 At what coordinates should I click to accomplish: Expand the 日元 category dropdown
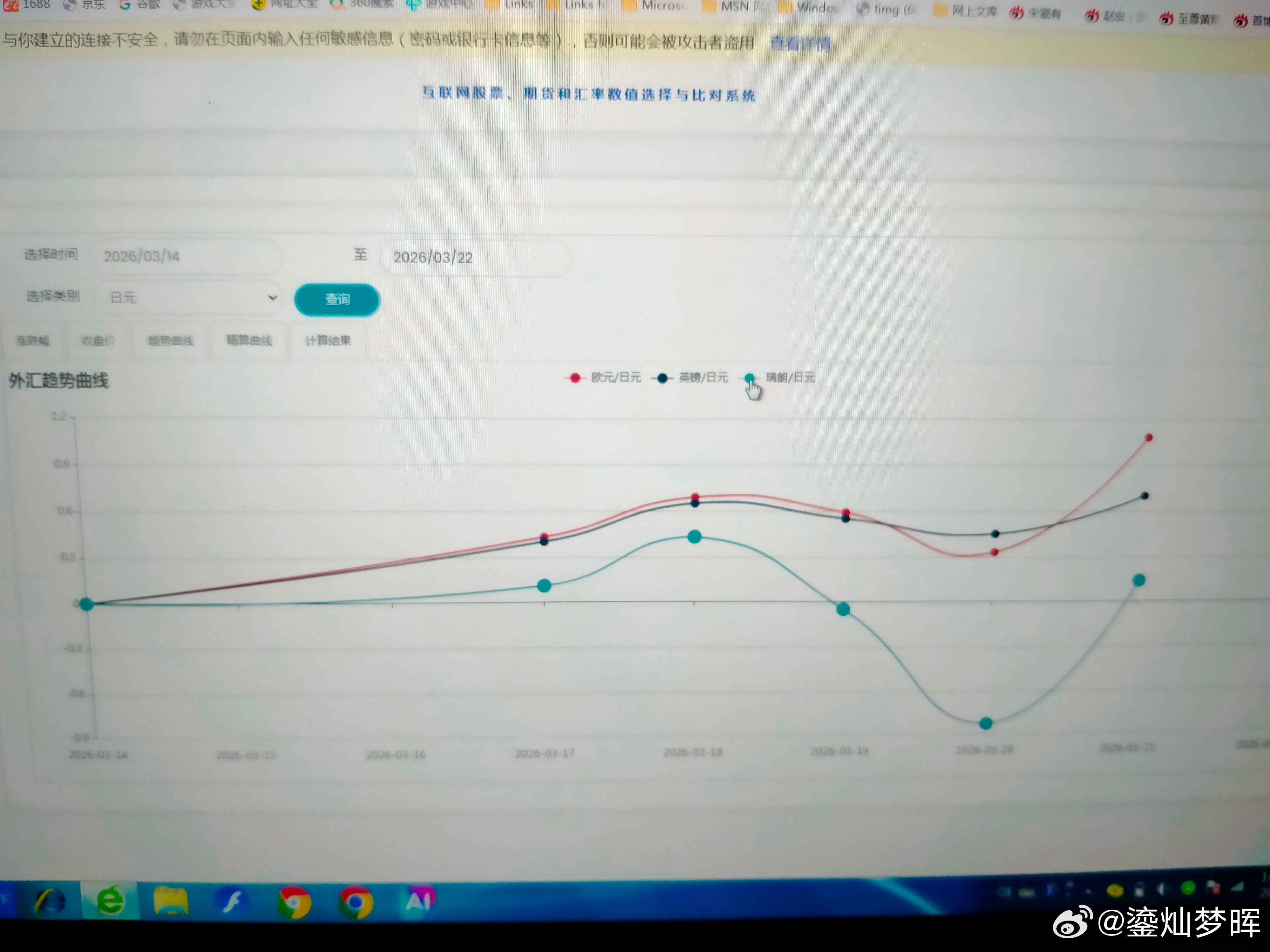click(x=190, y=298)
